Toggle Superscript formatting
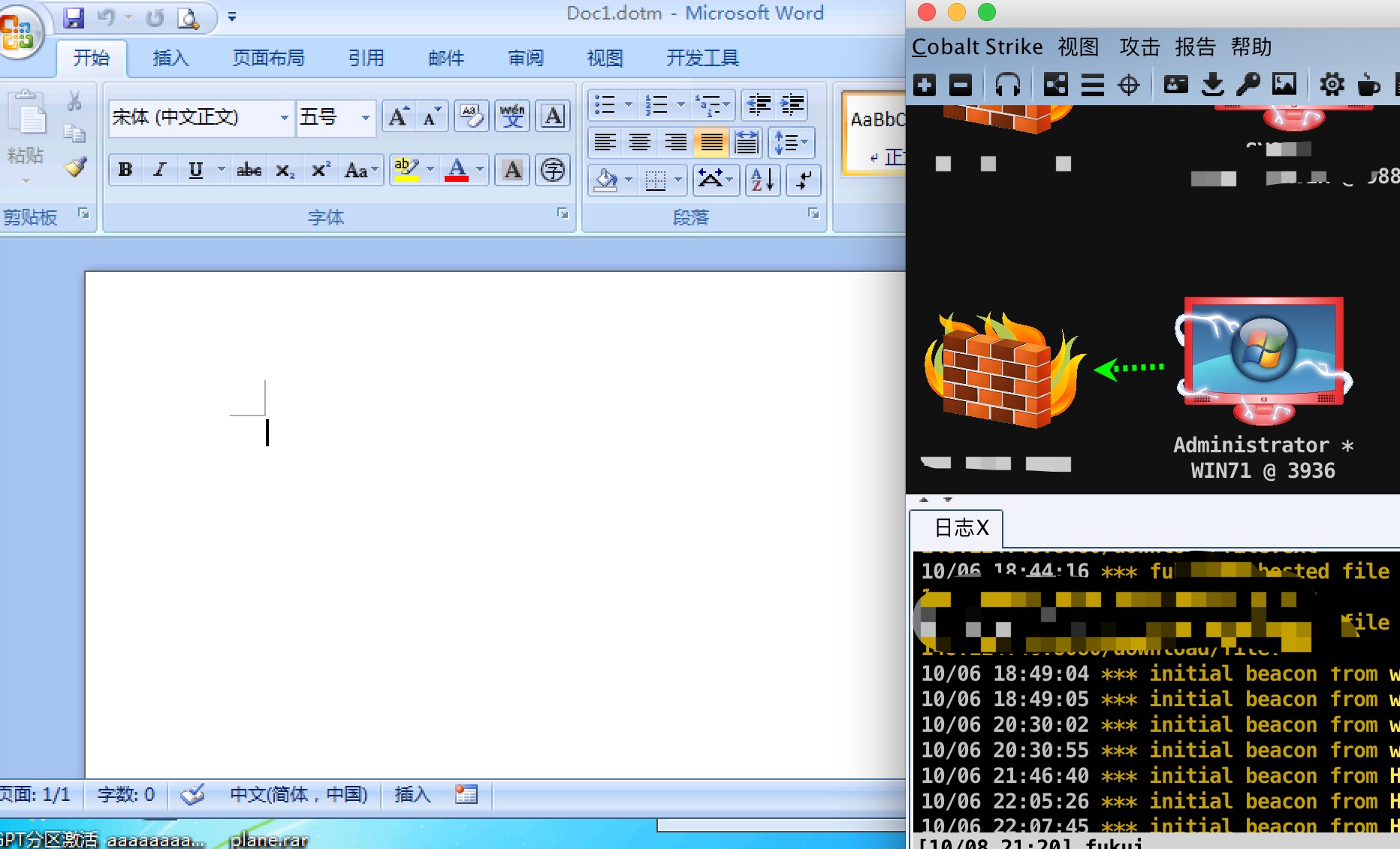Image resolution: width=1400 pixels, height=849 pixels. click(x=321, y=170)
